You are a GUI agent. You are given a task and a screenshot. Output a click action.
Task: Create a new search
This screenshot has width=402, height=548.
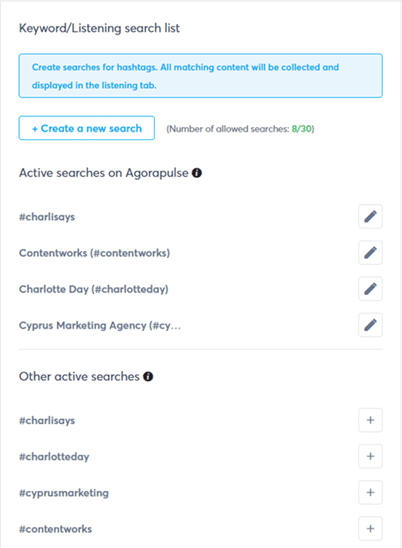click(x=87, y=128)
